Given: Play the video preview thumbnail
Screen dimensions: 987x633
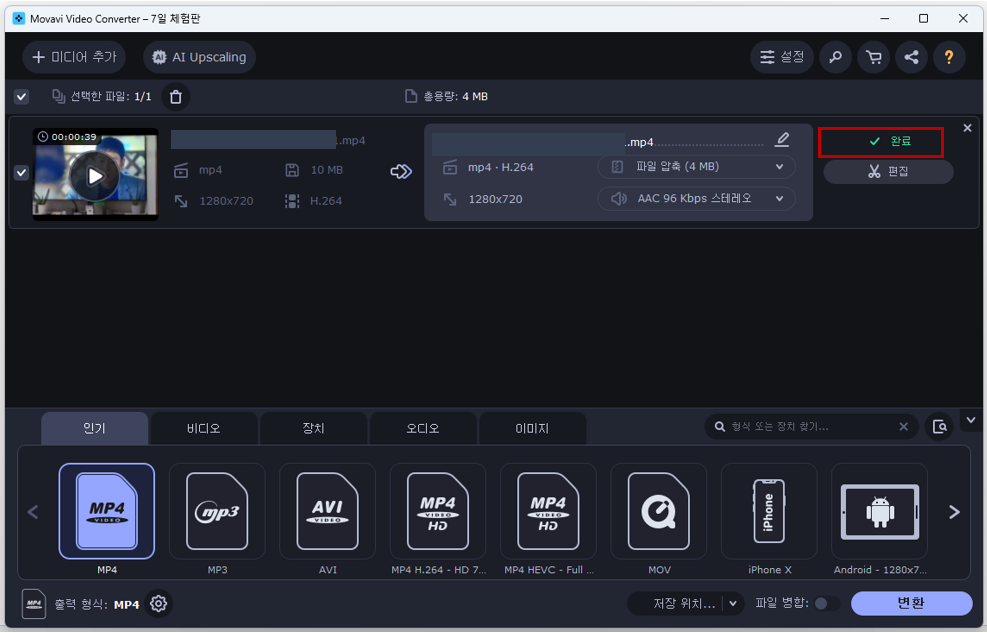Looking at the screenshot, I should point(95,176).
